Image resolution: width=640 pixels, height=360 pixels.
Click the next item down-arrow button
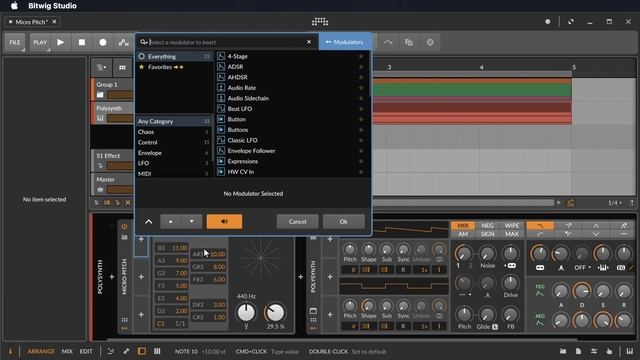click(191, 221)
